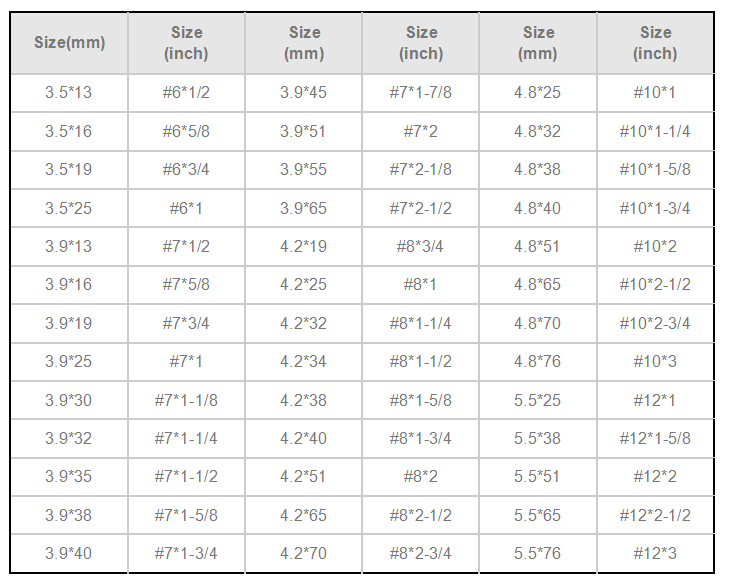Click the #12*3 cell

pos(656,554)
